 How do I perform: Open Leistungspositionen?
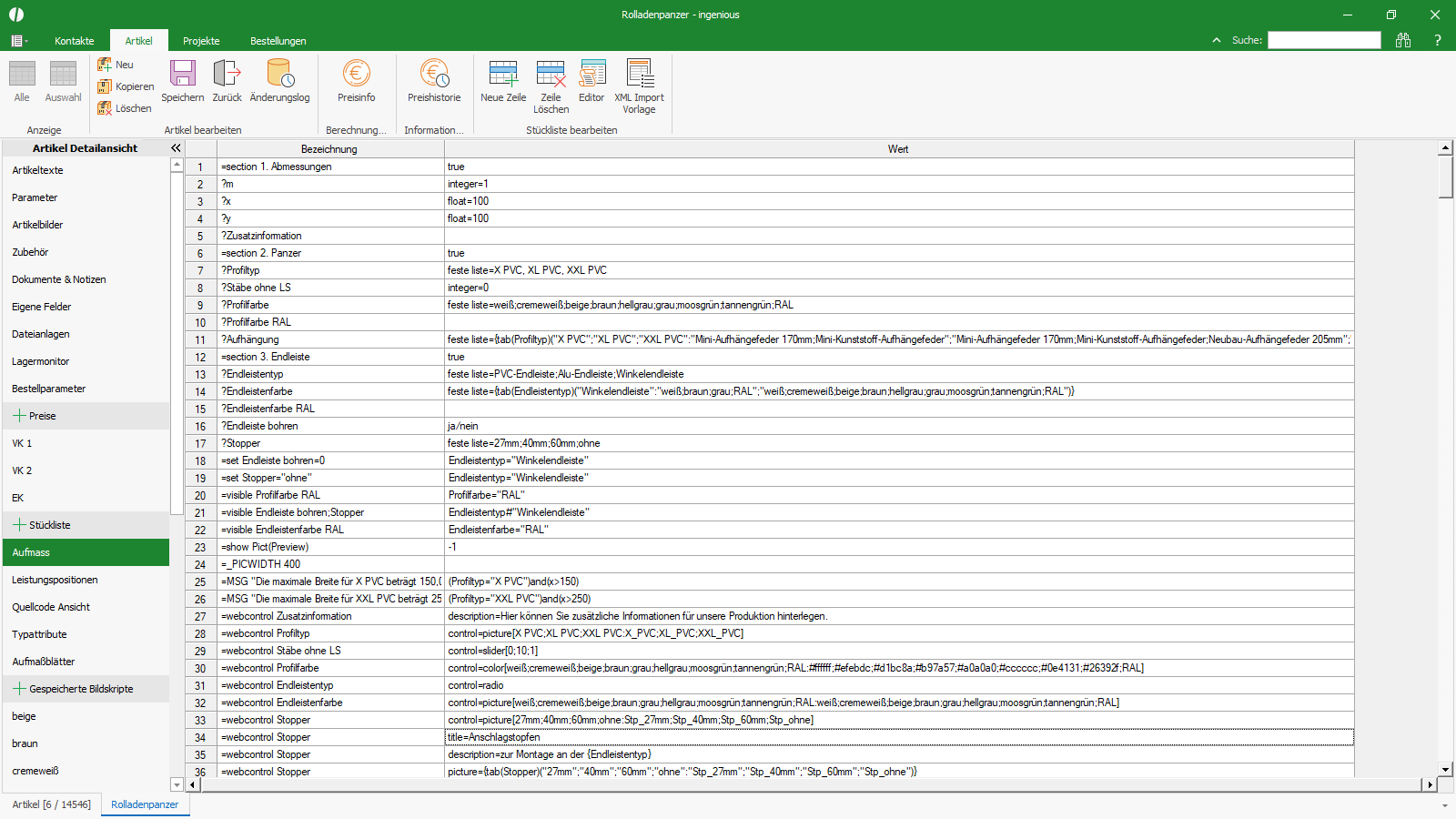click(x=86, y=580)
